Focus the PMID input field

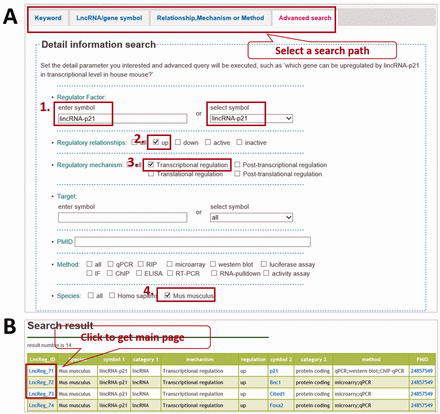192,242
